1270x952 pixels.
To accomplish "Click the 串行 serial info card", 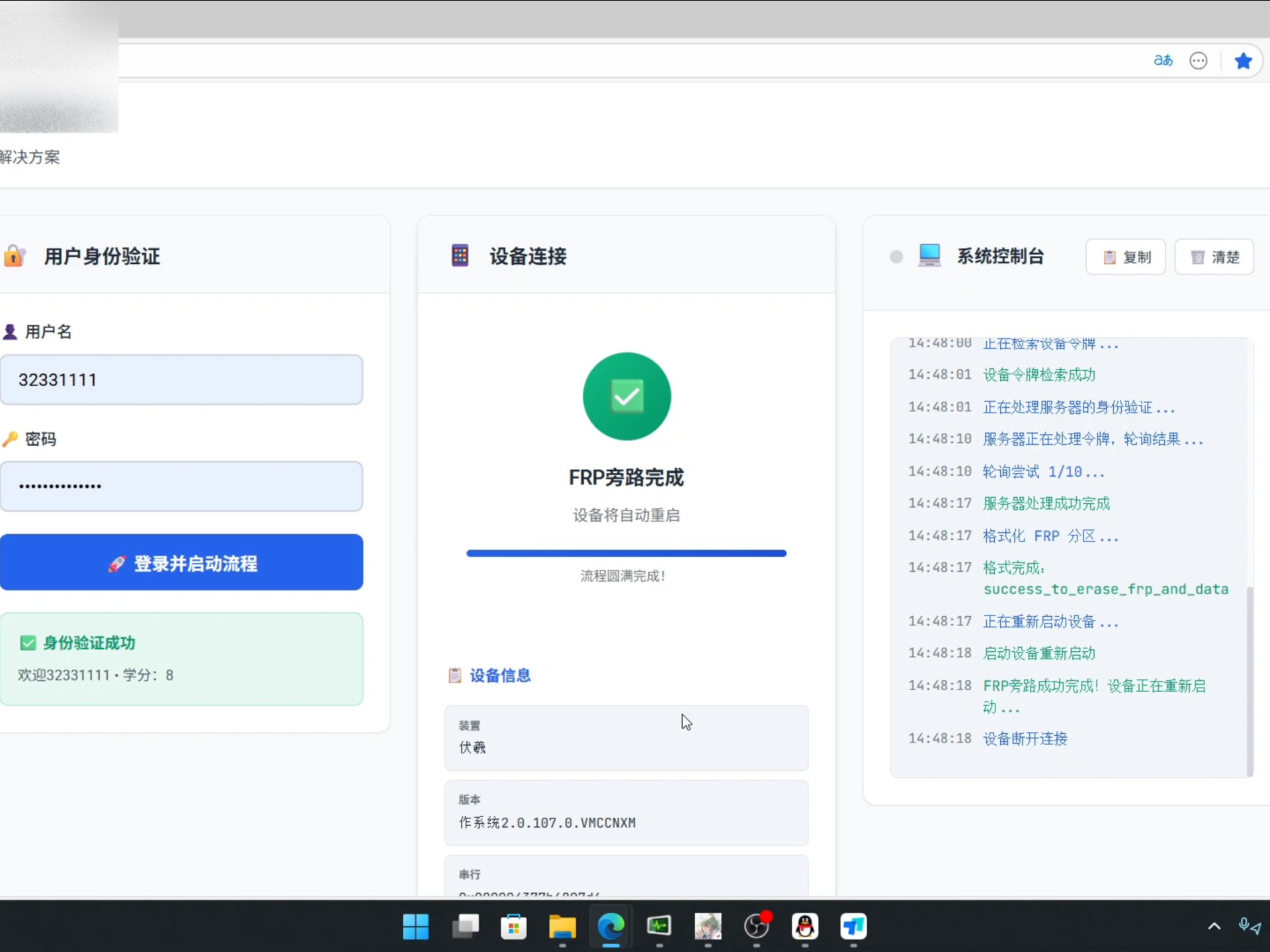I will (626, 876).
